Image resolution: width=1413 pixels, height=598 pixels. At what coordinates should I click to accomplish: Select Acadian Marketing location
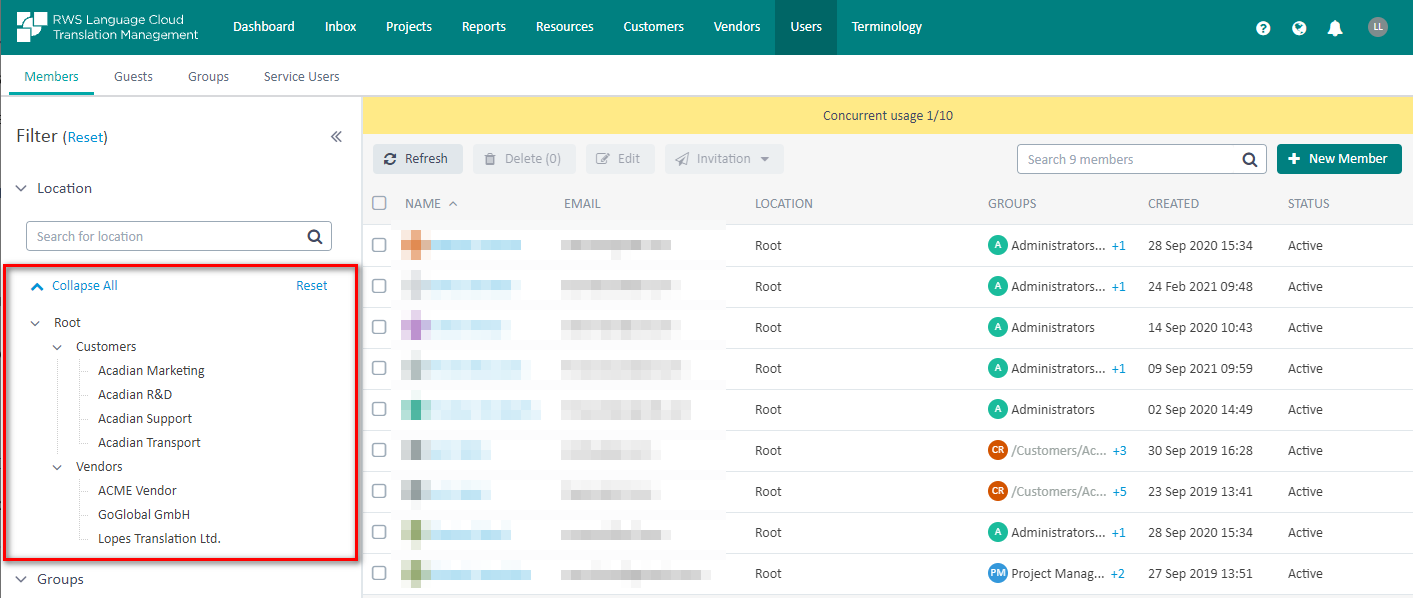[151, 371]
